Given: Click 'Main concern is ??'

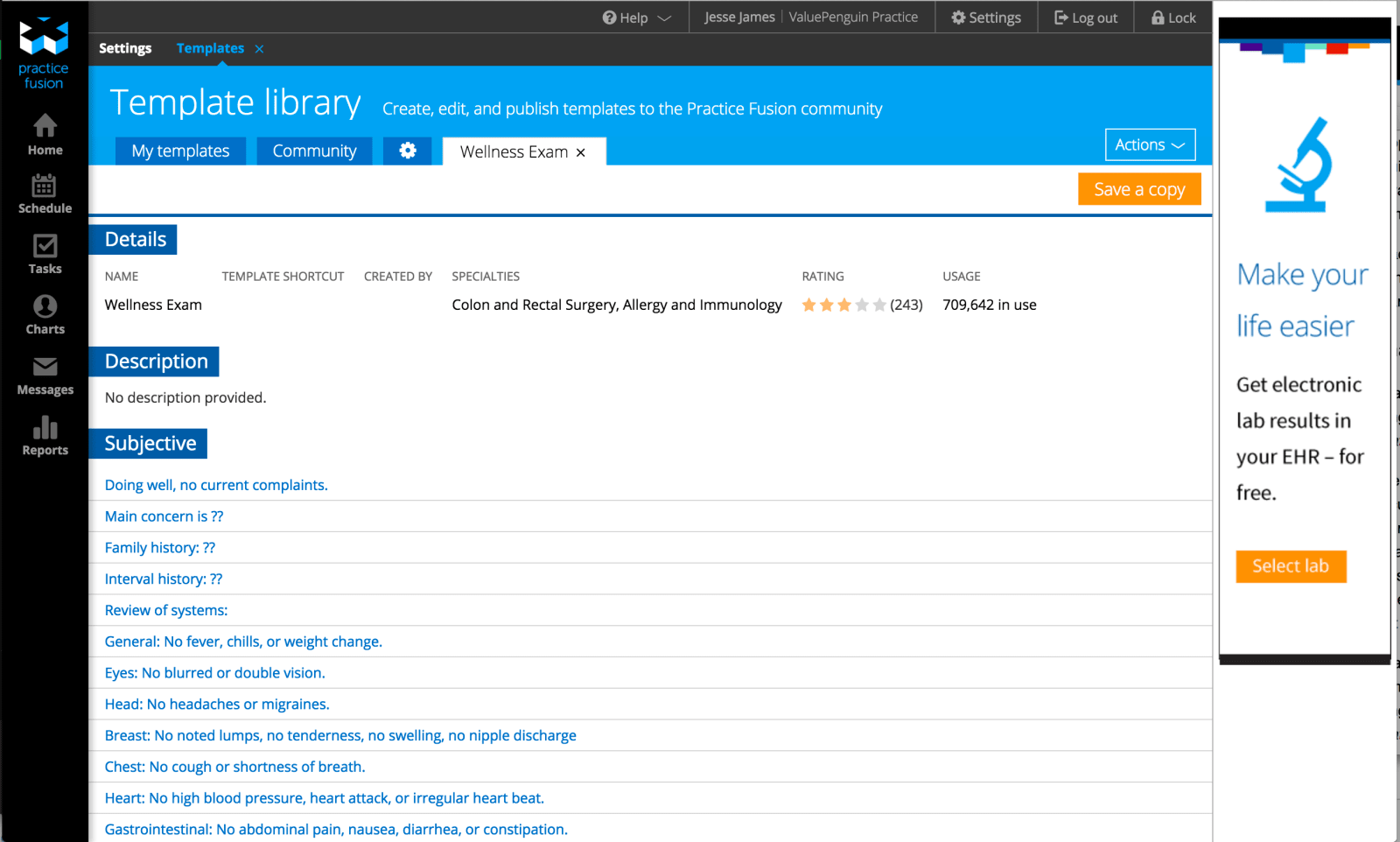Looking at the screenshot, I should coord(164,516).
